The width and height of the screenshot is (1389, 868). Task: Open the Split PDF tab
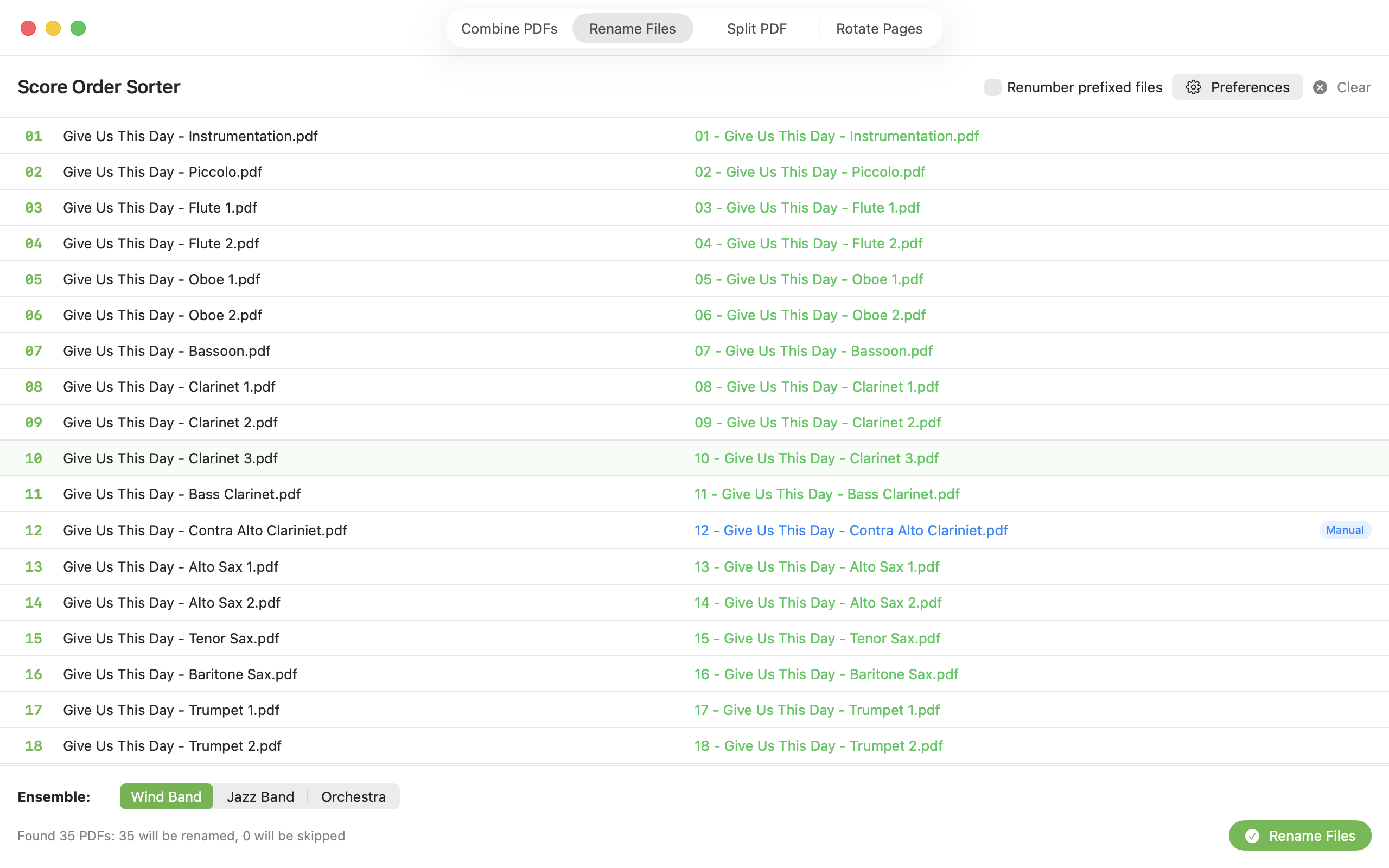756,28
